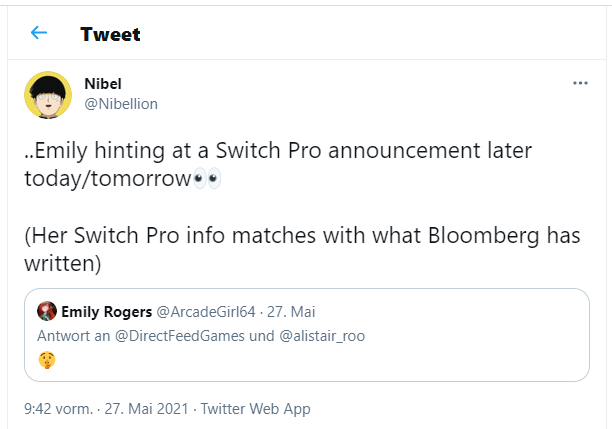Click the "Antwort an" reply label
612x429 pixels.
click(x=71, y=335)
